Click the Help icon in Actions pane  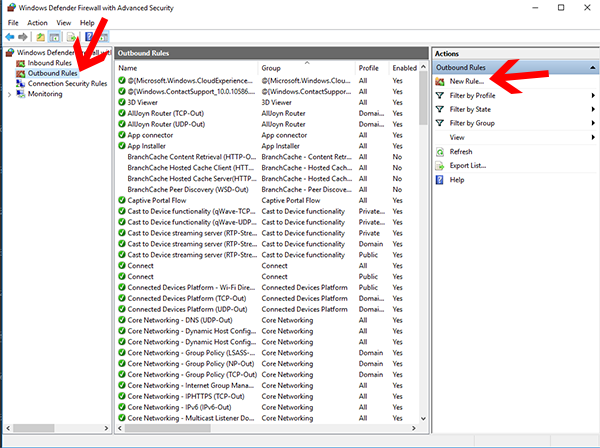440,180
